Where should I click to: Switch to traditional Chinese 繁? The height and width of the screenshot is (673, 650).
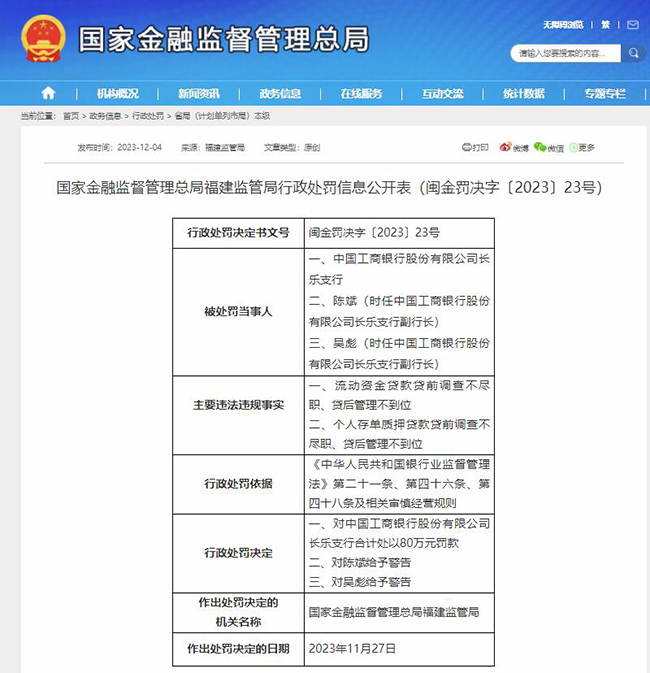tap(605, 25)
